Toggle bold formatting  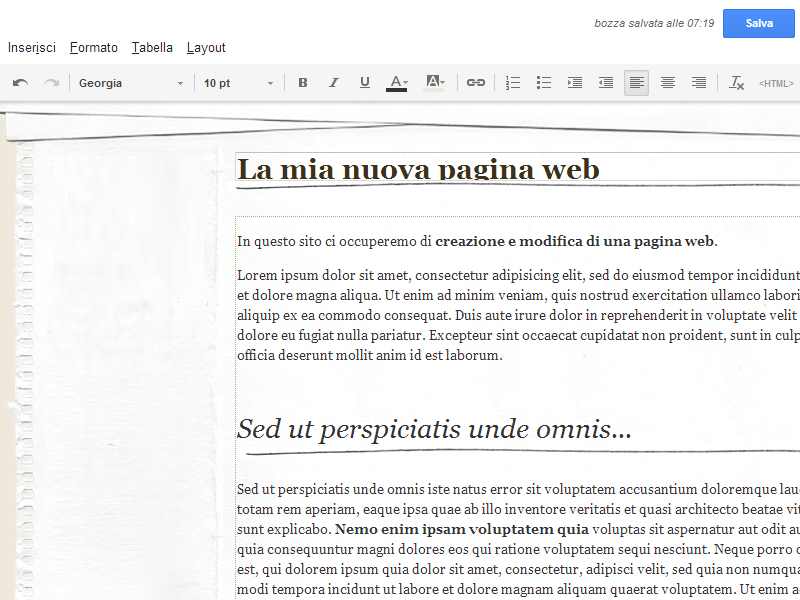[x=303, y=83]
